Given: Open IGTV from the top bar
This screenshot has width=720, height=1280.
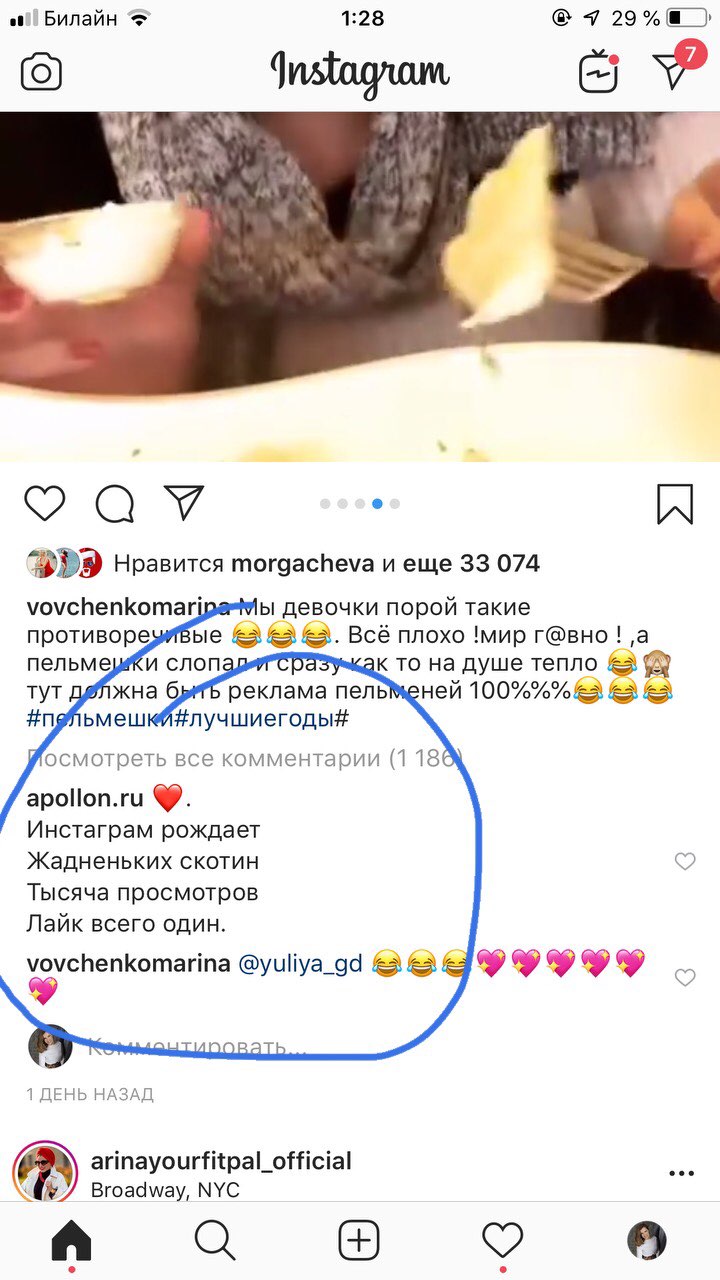Looking at the screenshot, I should 599,72.
